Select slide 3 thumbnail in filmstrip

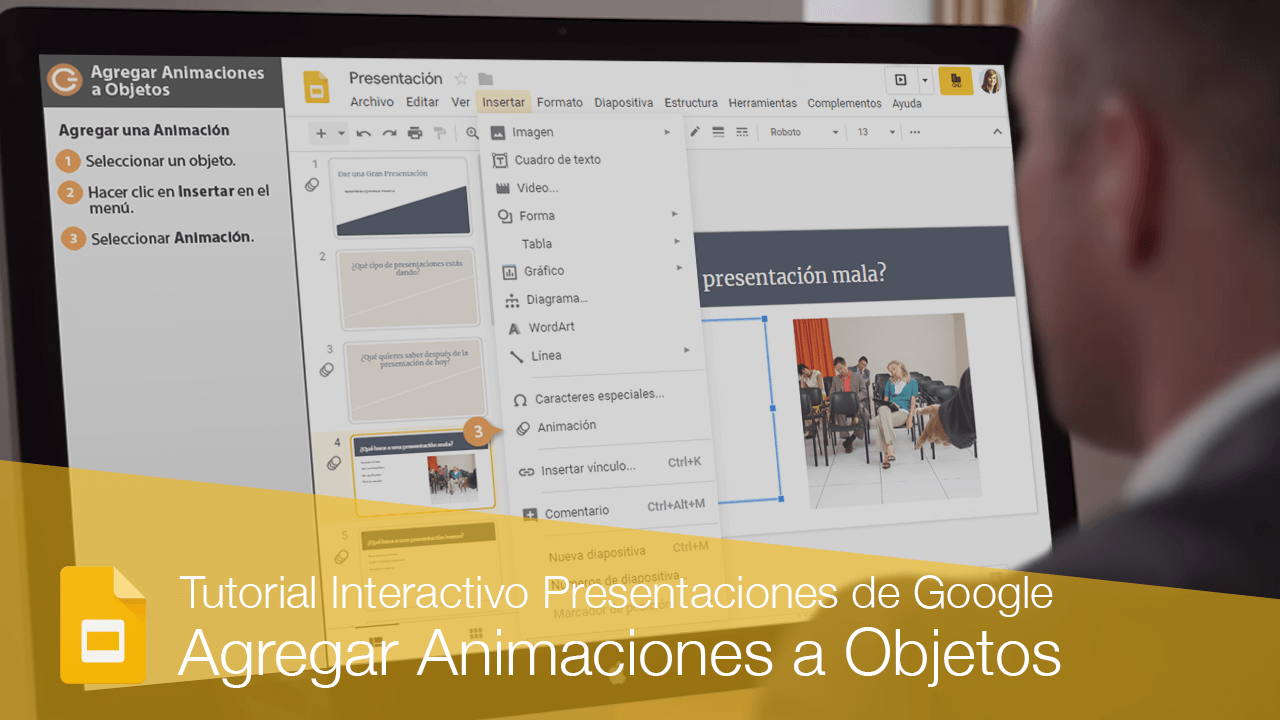(414, 381)
